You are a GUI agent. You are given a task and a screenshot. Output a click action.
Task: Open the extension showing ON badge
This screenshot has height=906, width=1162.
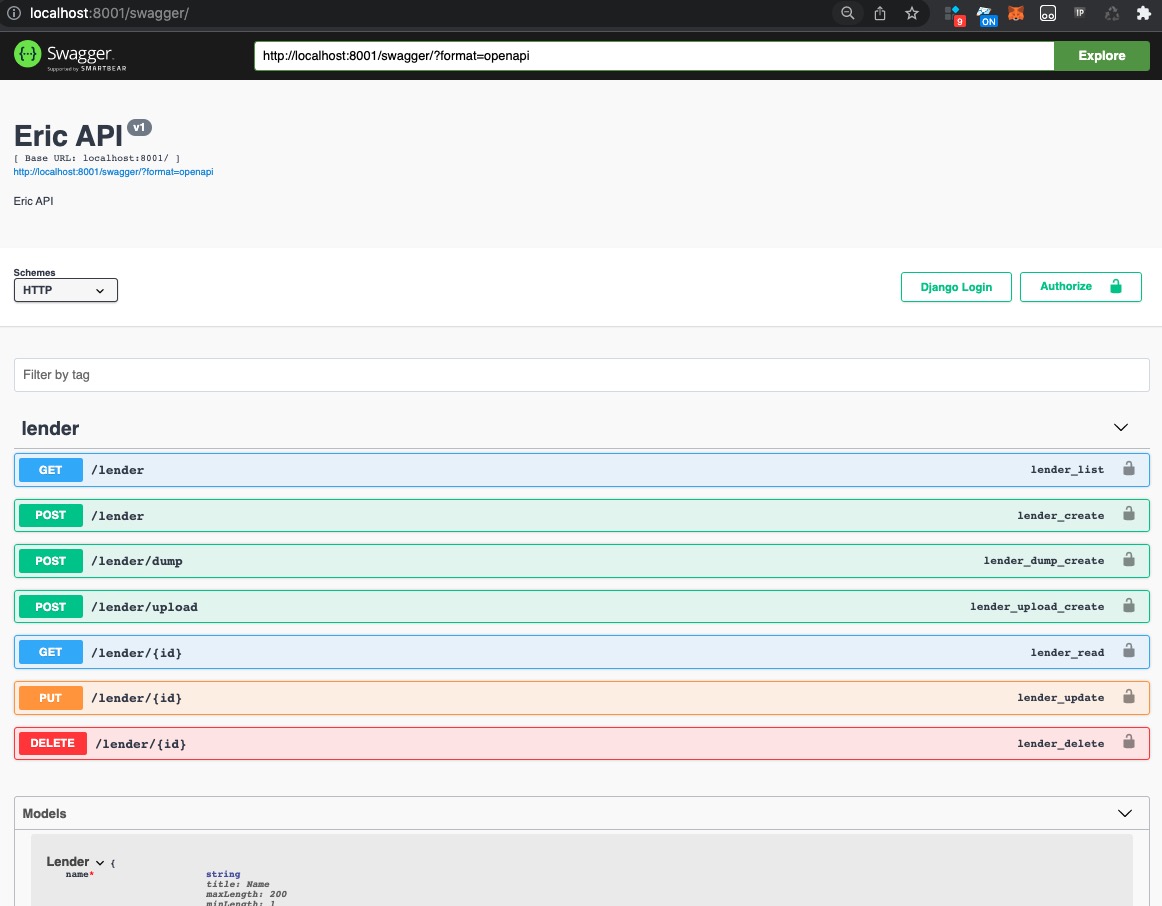(x=986, y=15)
